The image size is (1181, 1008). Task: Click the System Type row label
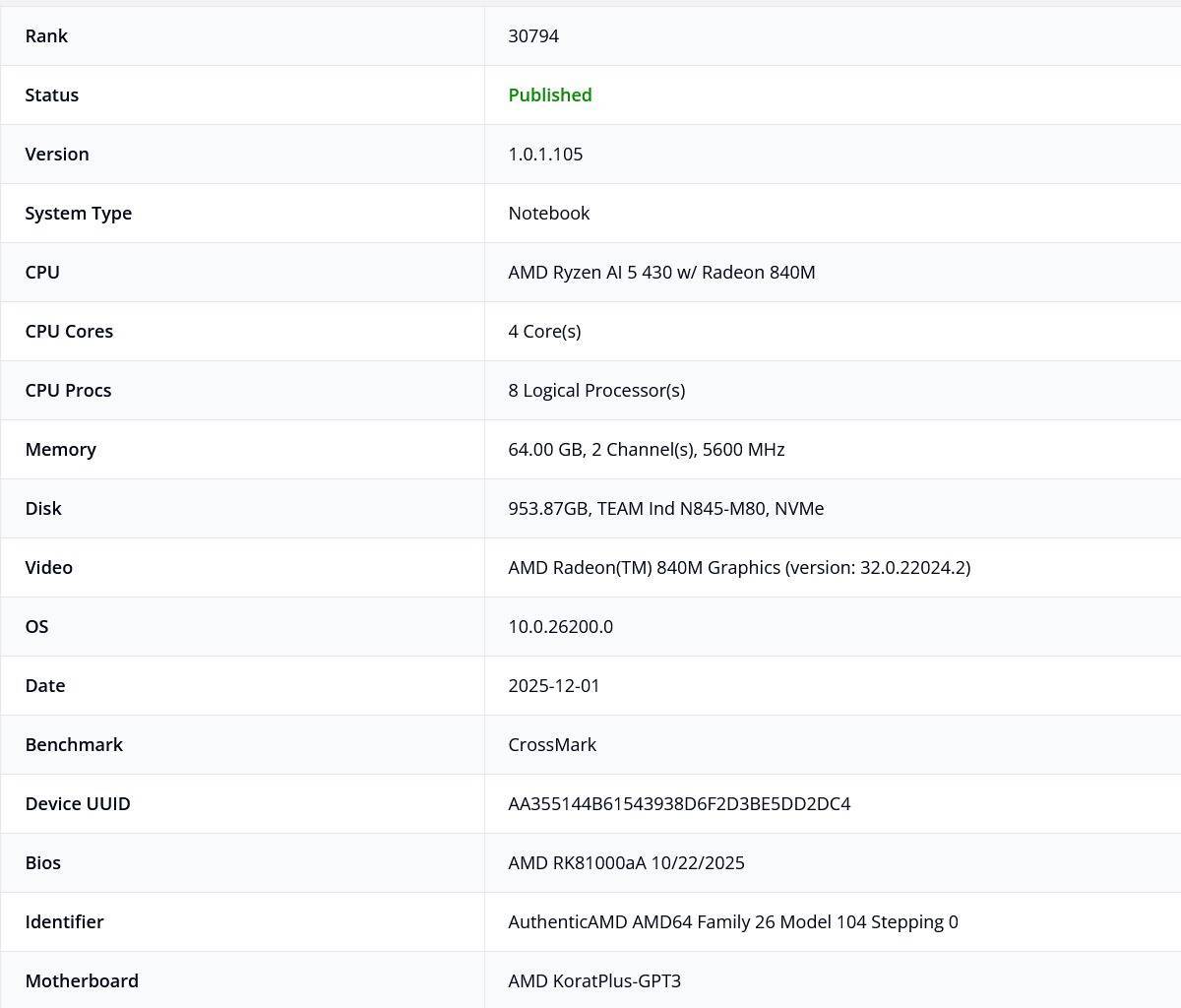pyautogui.click(x=78, y=214)
